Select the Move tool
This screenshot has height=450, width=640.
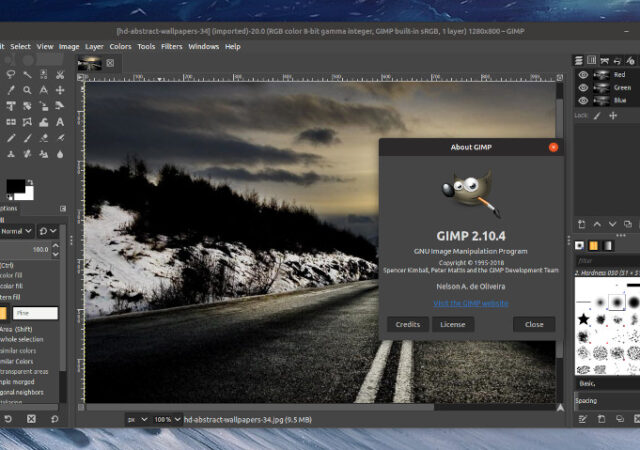click(60, 90)
